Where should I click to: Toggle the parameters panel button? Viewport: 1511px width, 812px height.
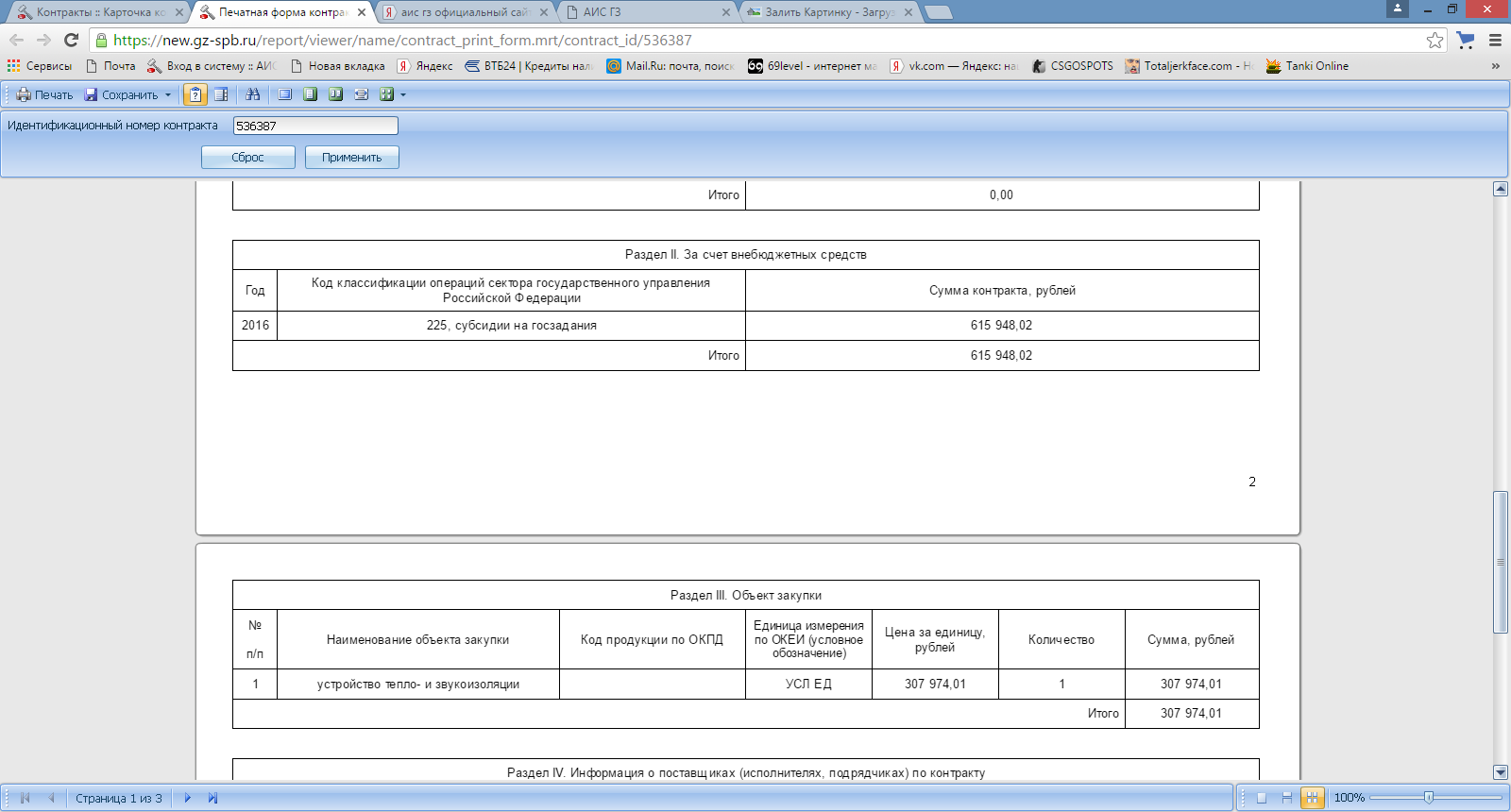click(x=195, y=94)
